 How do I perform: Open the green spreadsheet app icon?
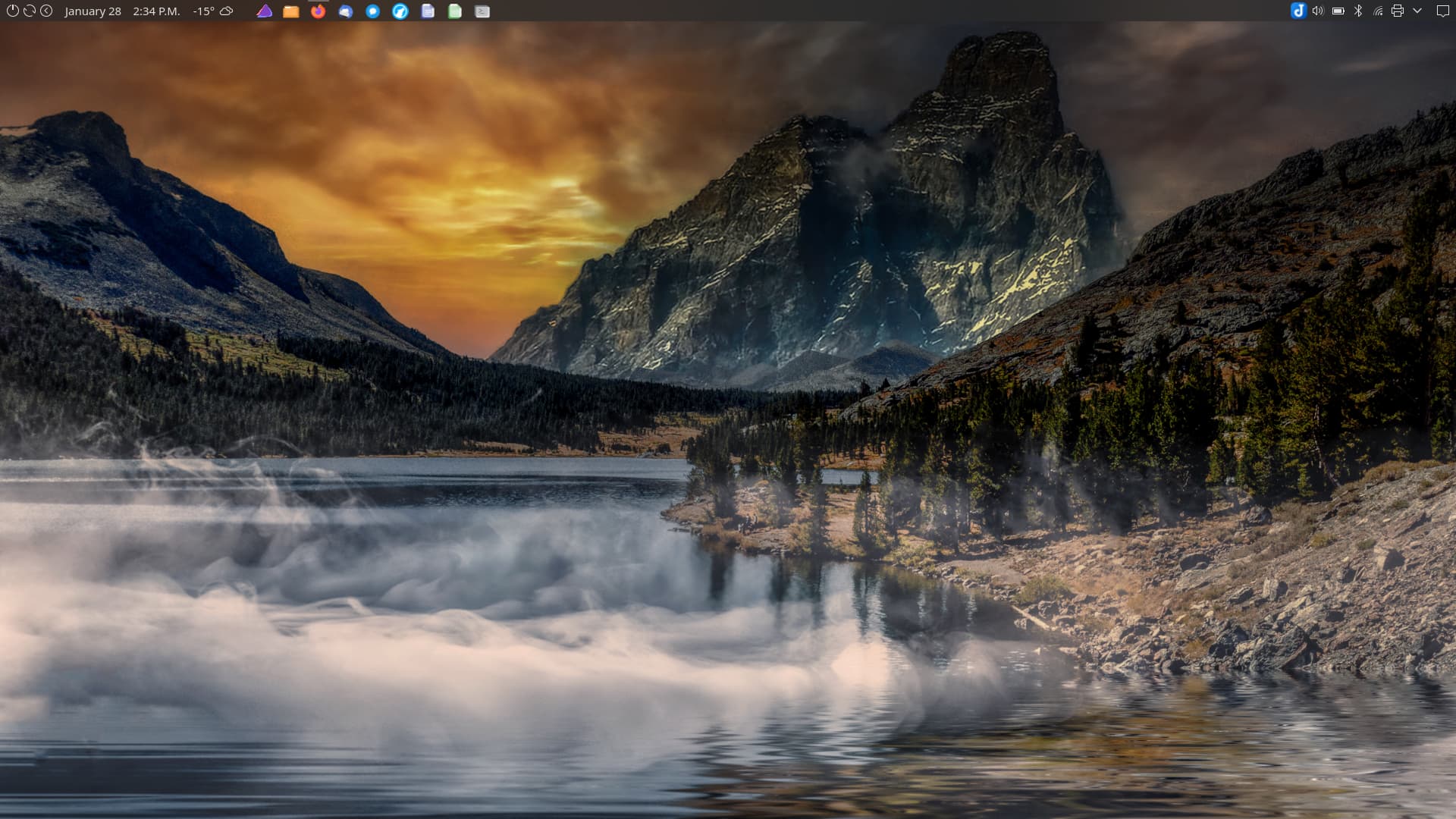(x=455, y=11)
